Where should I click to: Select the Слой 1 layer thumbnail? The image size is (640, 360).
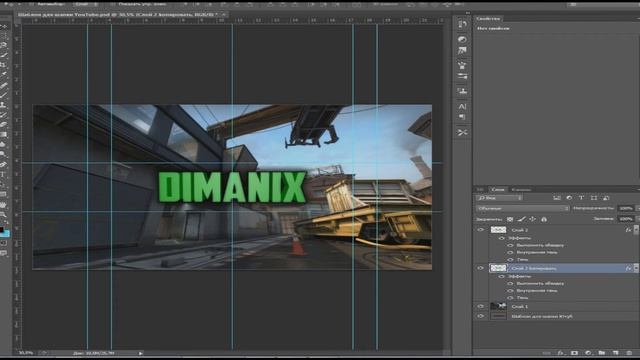point(498,306)
